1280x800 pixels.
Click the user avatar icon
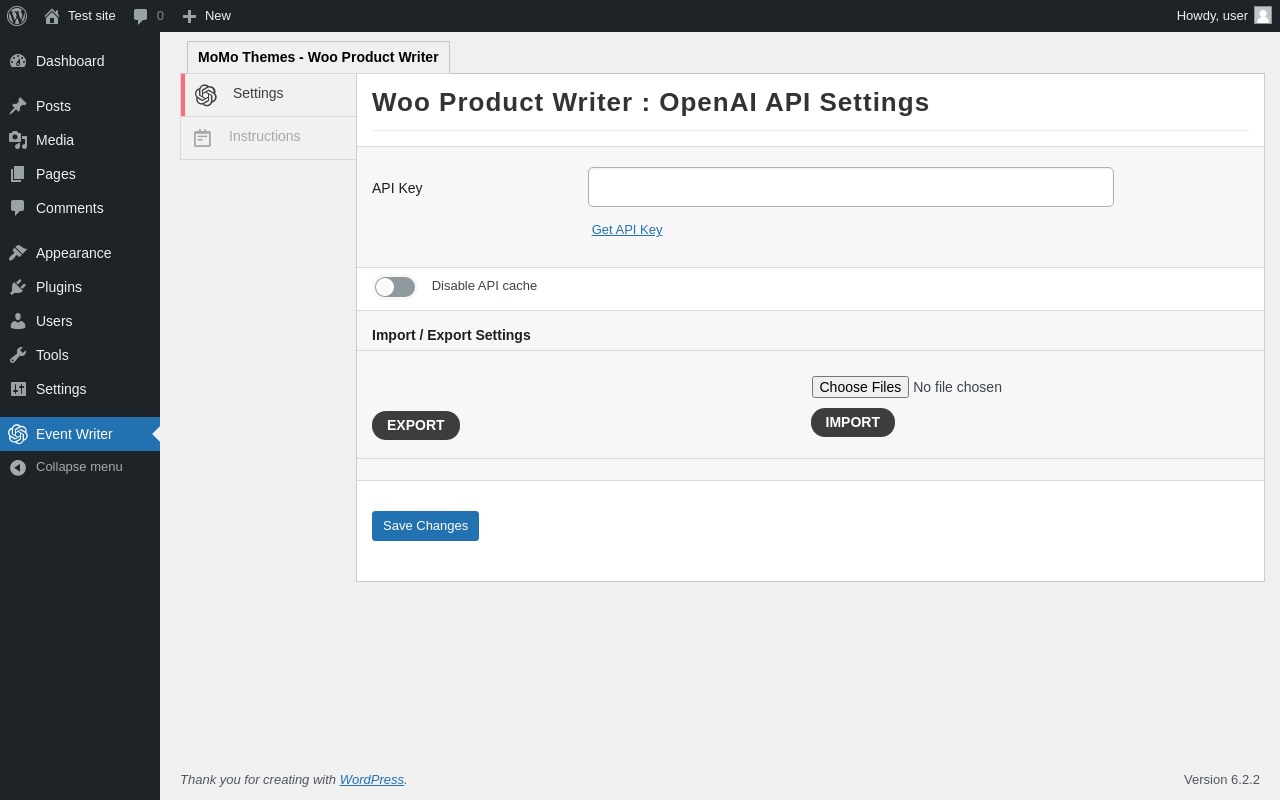1263,15
